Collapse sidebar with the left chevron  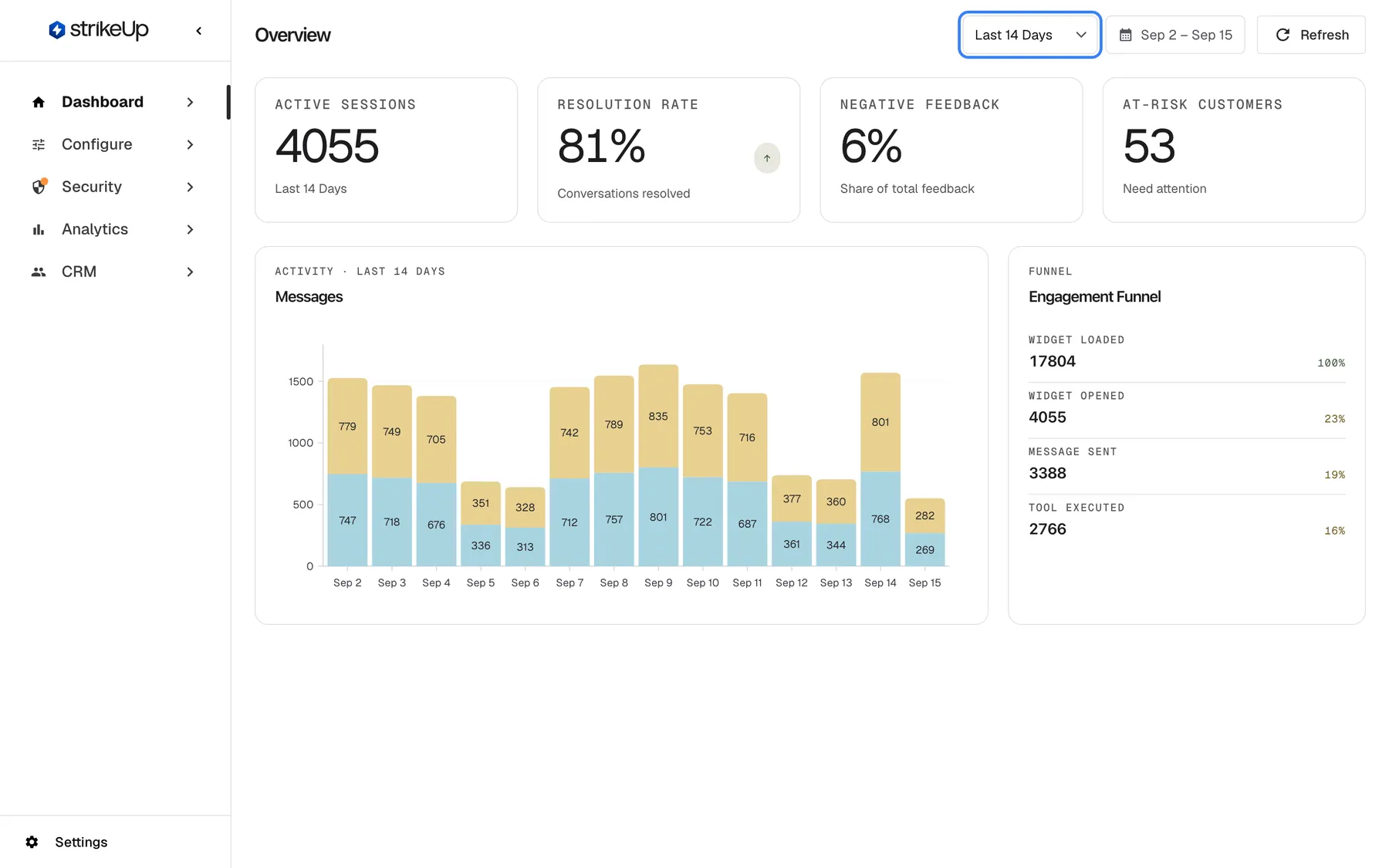(x=199, y=31)
